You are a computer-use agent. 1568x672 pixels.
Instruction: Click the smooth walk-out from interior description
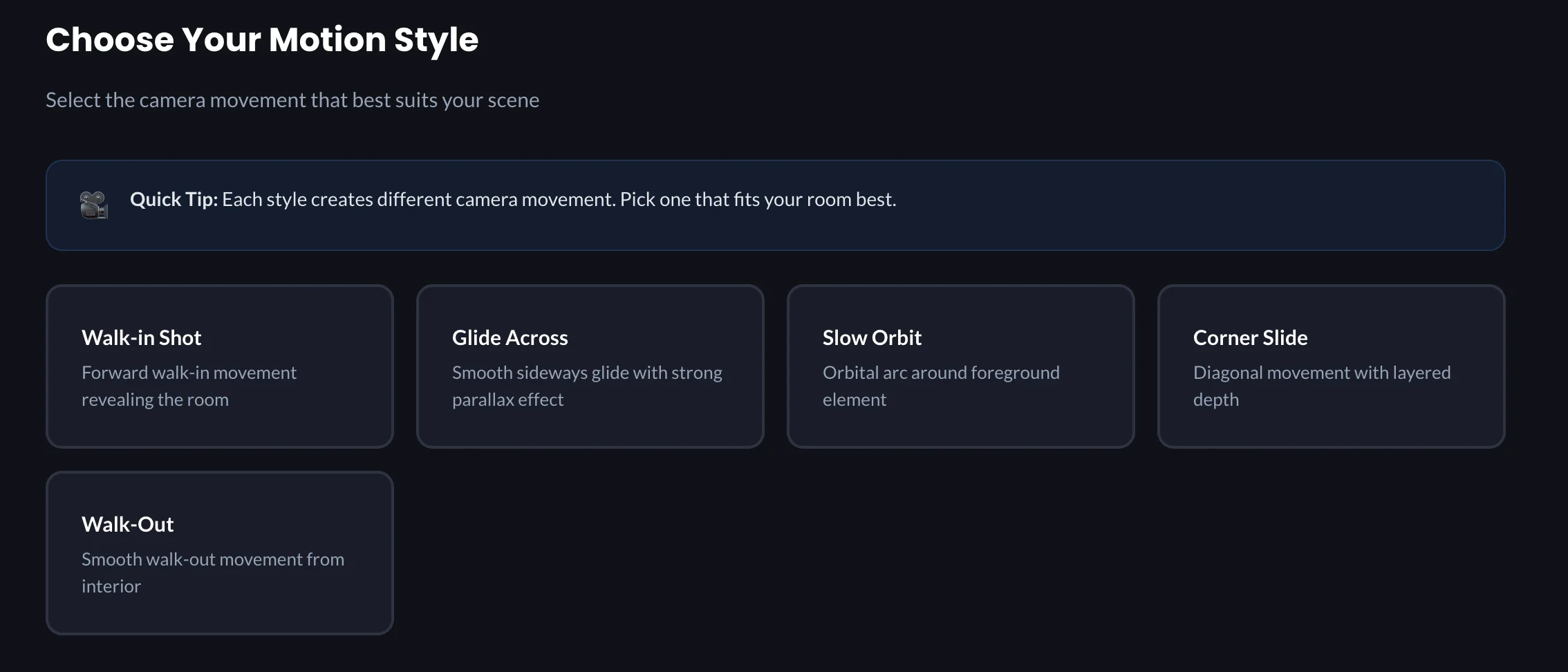pyautogui.click(x=213, y=572)
